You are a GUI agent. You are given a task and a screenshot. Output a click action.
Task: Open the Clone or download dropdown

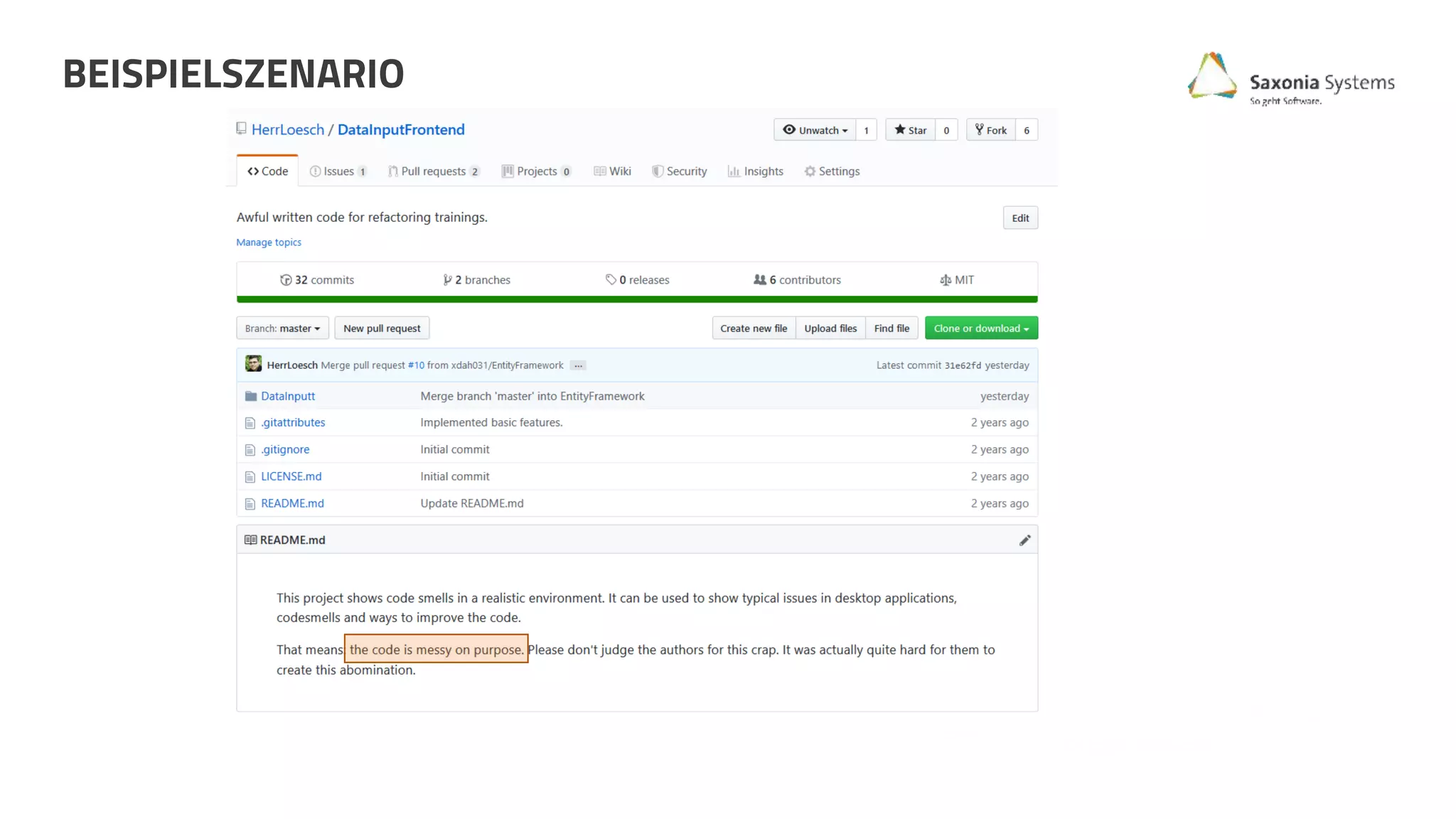(x=981, y=328)
